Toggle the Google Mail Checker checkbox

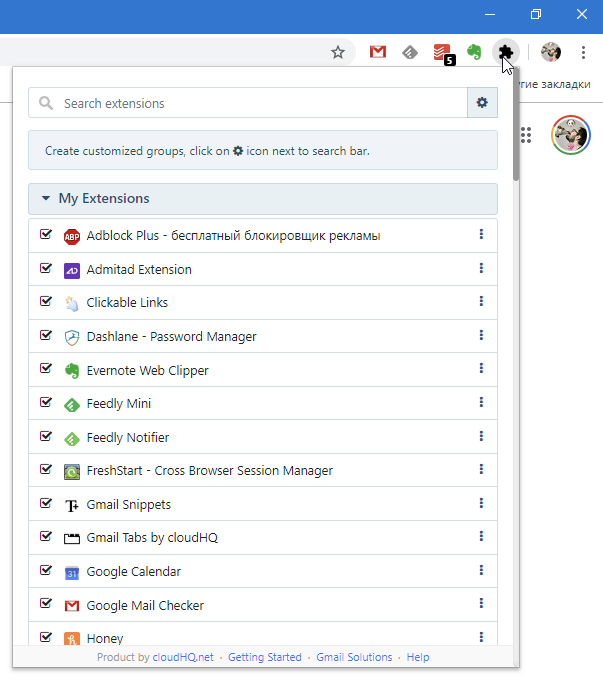tap(46, 603)
